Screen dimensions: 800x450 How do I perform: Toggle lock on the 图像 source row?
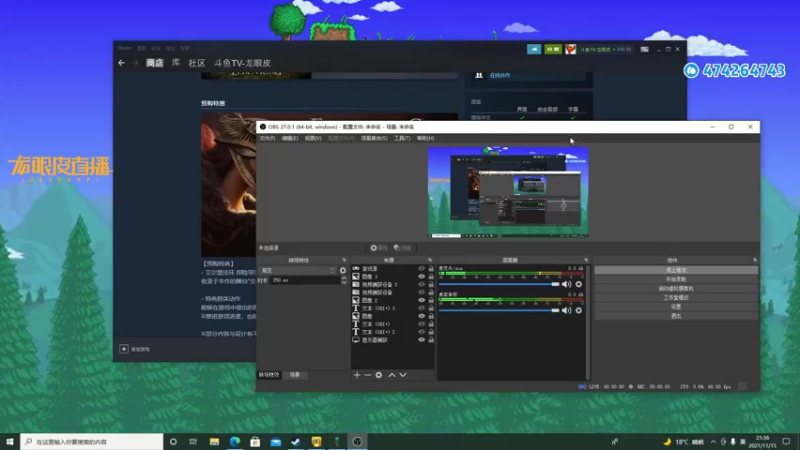(x=431, y=316)
